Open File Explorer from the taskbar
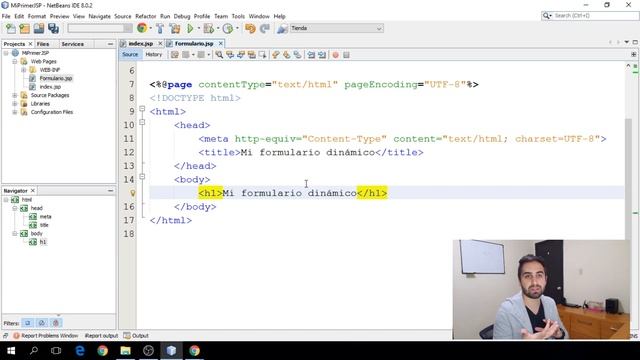Viewport: 640px width, 360px height. [125, 351]
